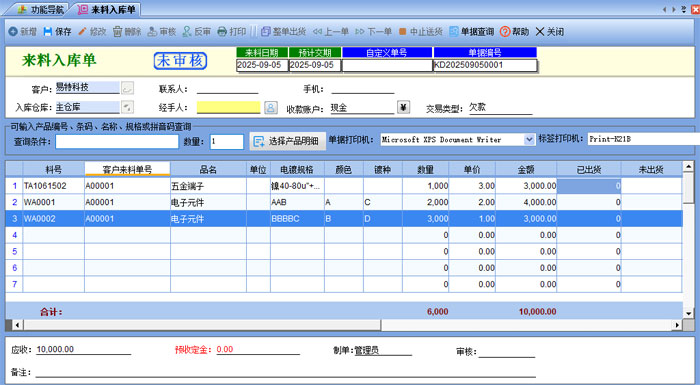Image resolution: width=700 pixels, height=385 pixels.
Task: Click the 客户来料单号 column header
Action: pyautogui.click(x=127, y=169)
